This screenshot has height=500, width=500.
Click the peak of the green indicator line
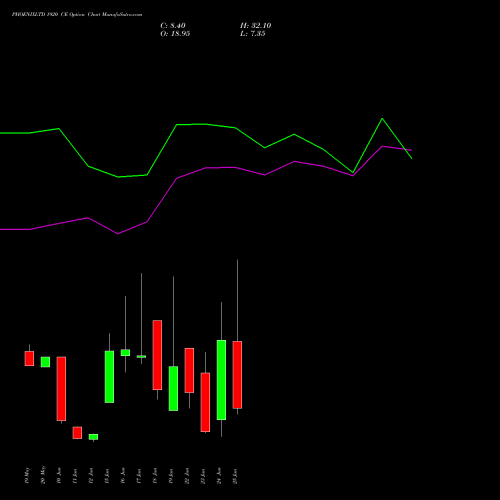pos(382,119)
